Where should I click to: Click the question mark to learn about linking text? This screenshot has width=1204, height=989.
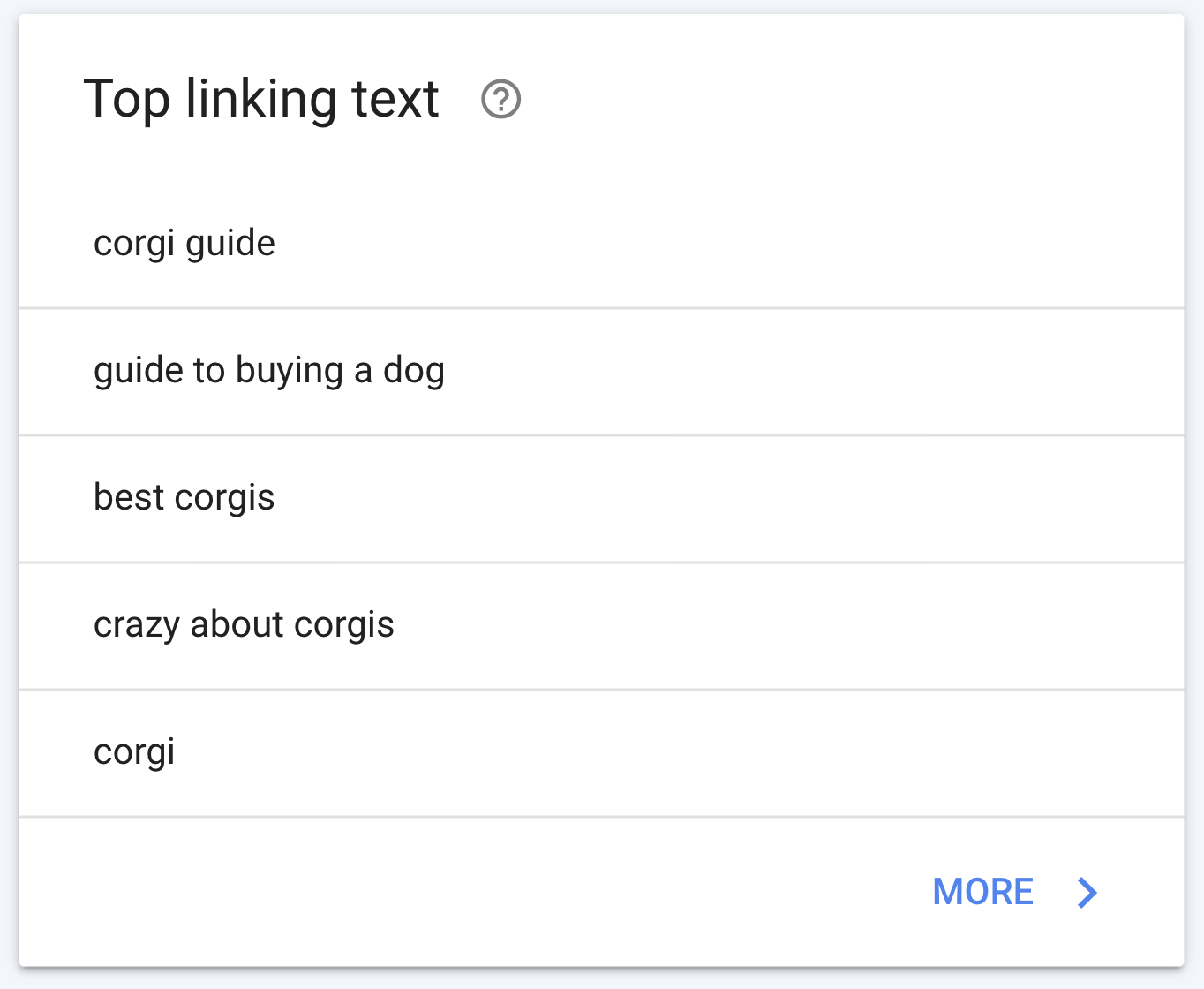(x=500, y=100)
